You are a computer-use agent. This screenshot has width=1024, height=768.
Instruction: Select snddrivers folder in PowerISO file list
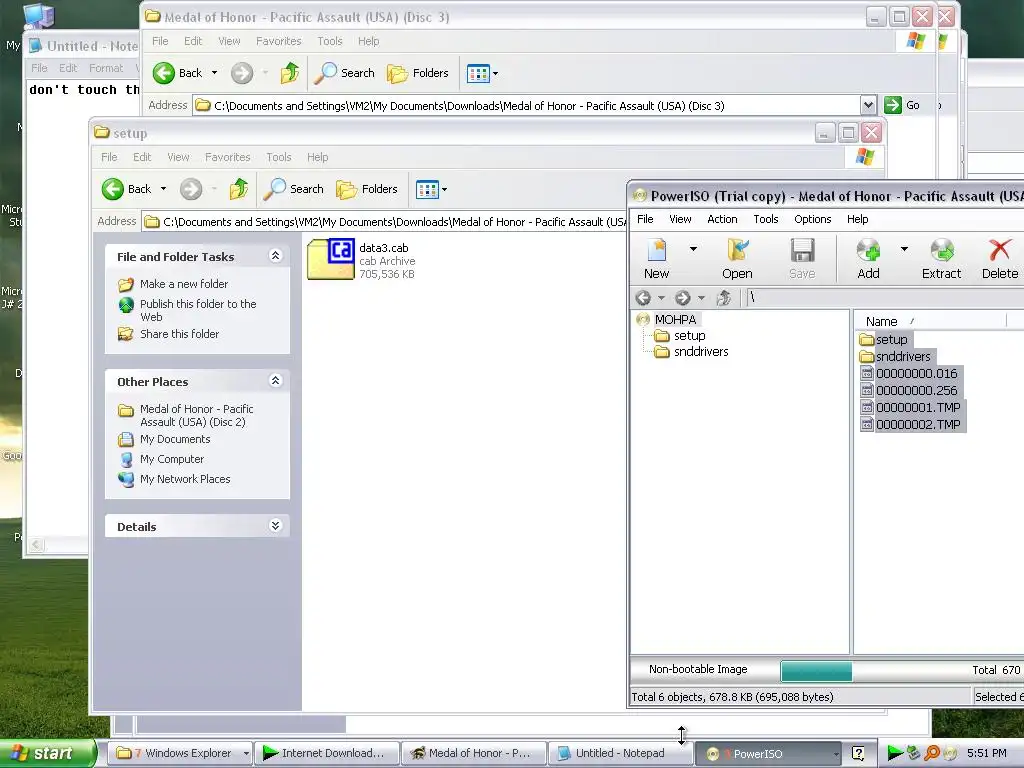(x=896, y=357)
